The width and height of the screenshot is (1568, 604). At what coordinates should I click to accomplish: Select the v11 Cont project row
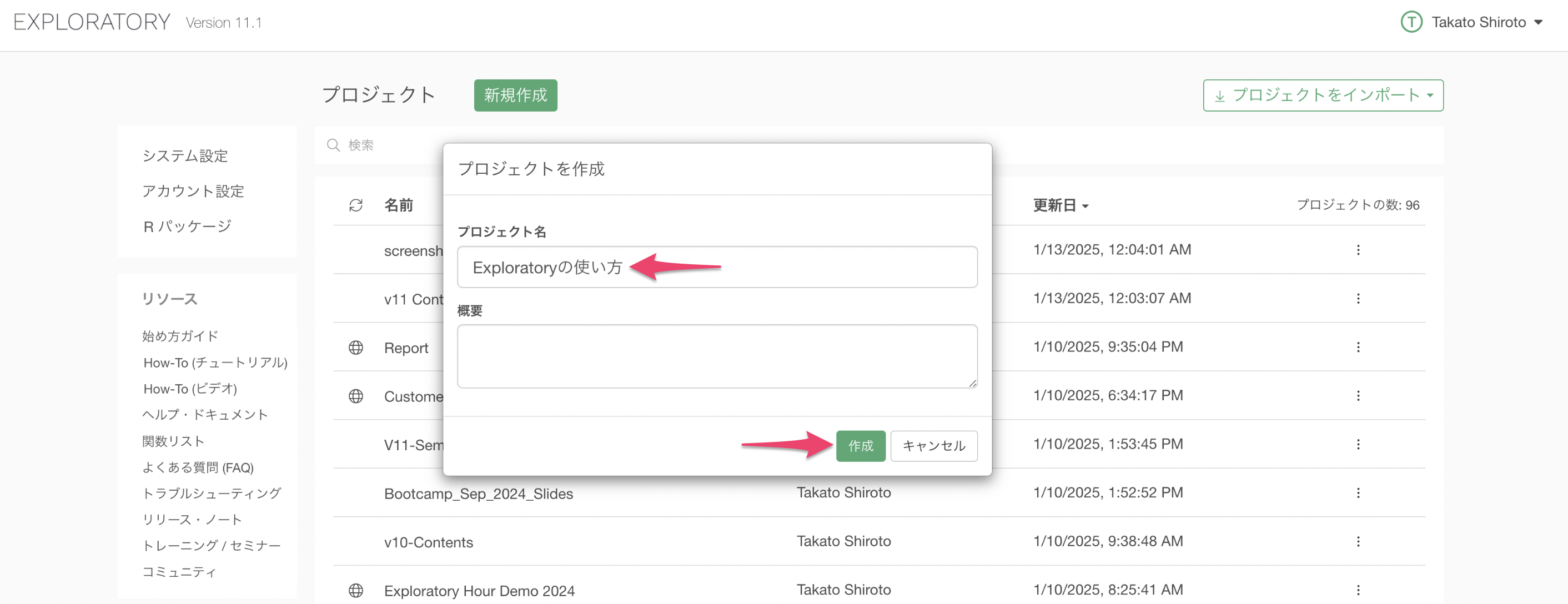413,299
